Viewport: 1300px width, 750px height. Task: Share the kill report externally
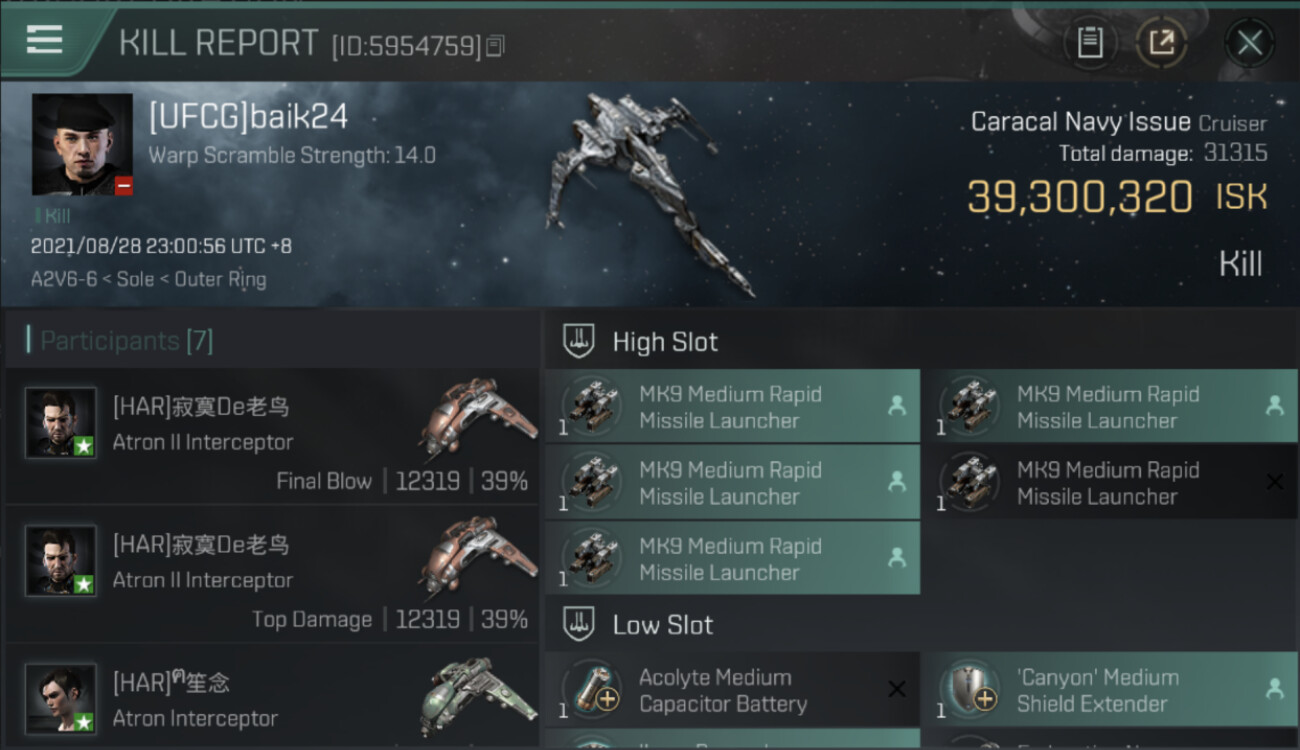click(1161, 42)
